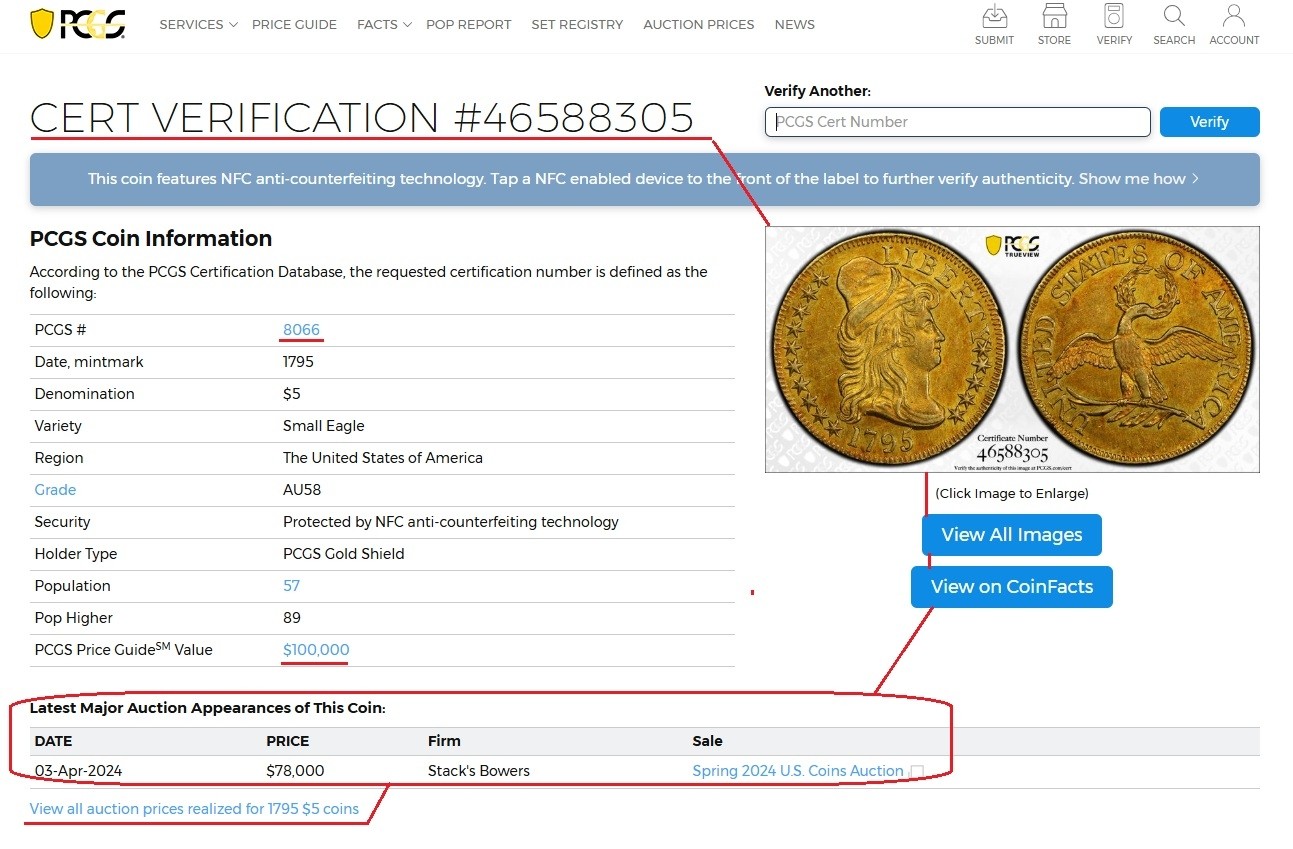Expand the Services dropdown menu

click(198, 24)
